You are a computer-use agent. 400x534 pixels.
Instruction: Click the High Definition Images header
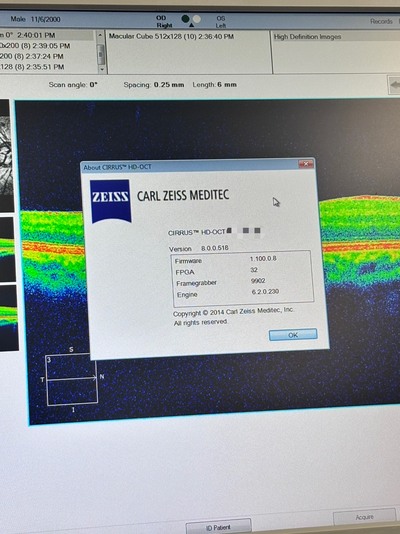(307, 36)
